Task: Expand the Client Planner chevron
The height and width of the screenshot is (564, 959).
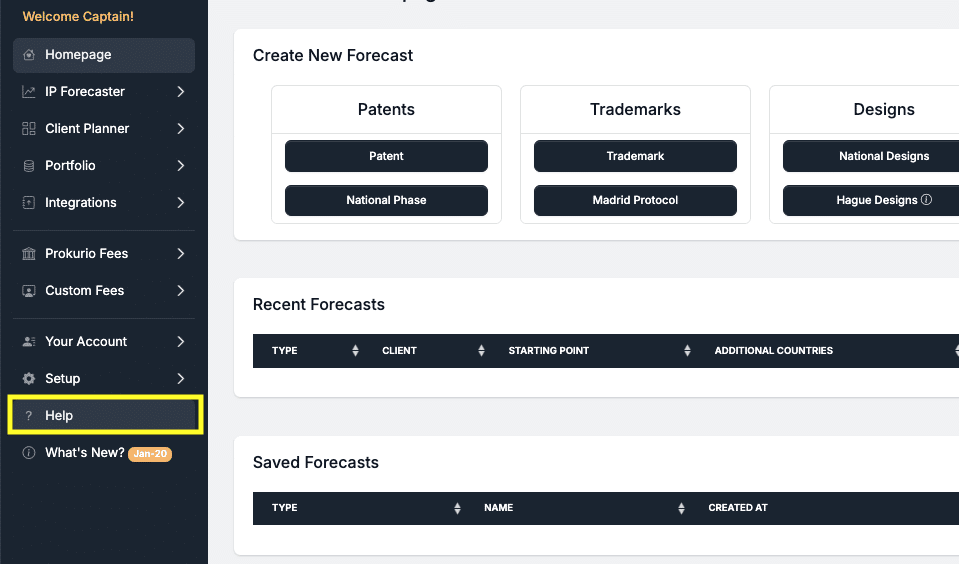Action: tap(181, 129)
